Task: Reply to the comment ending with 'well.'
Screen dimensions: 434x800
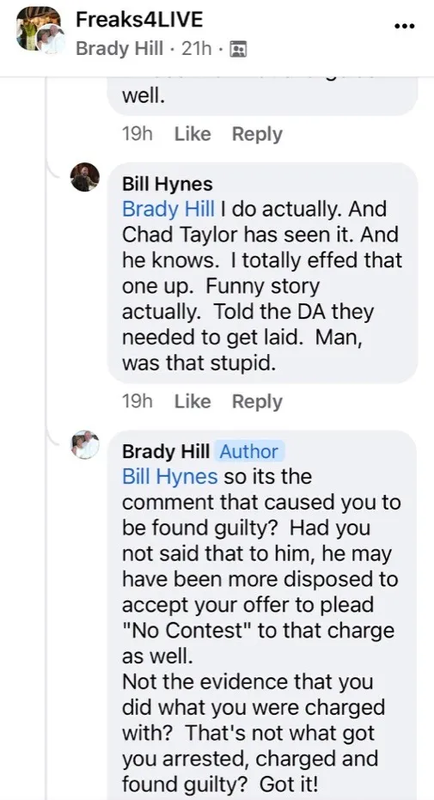Action: point(257,134)
